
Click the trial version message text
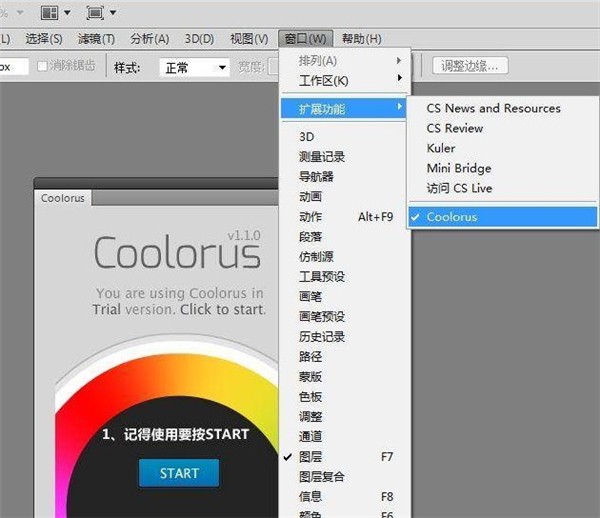tap(179, 301)
